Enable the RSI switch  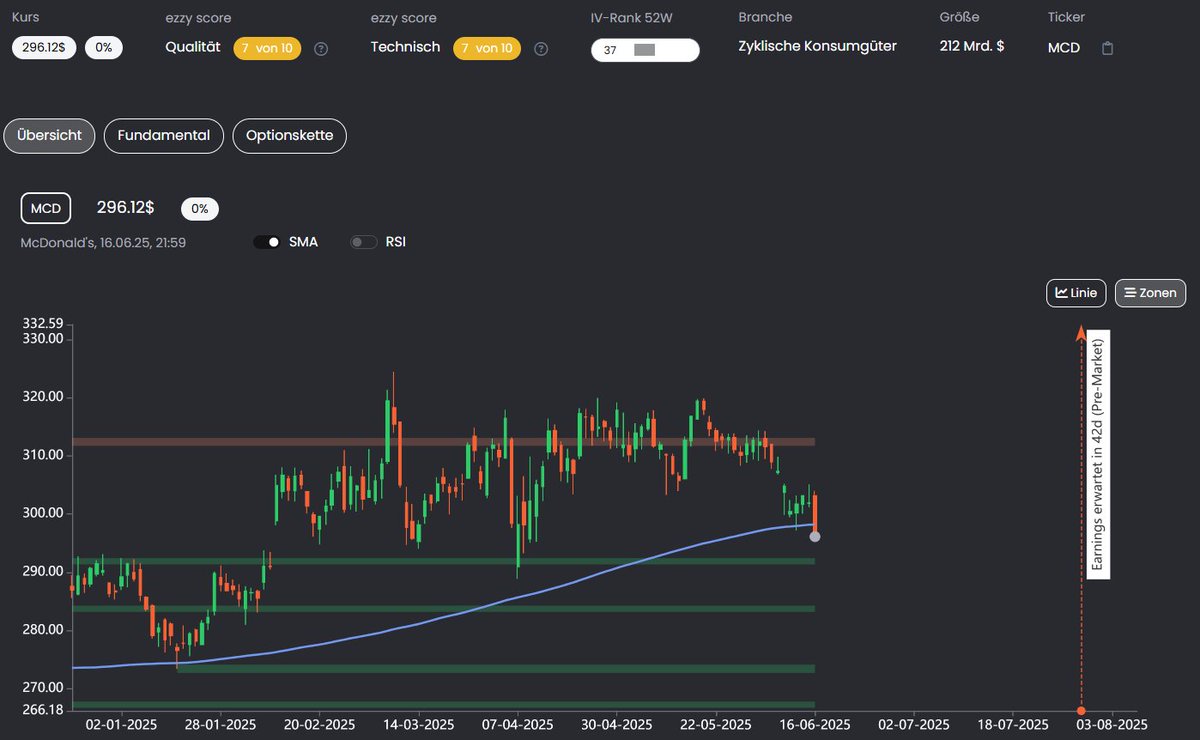click(x=364, y=242)
